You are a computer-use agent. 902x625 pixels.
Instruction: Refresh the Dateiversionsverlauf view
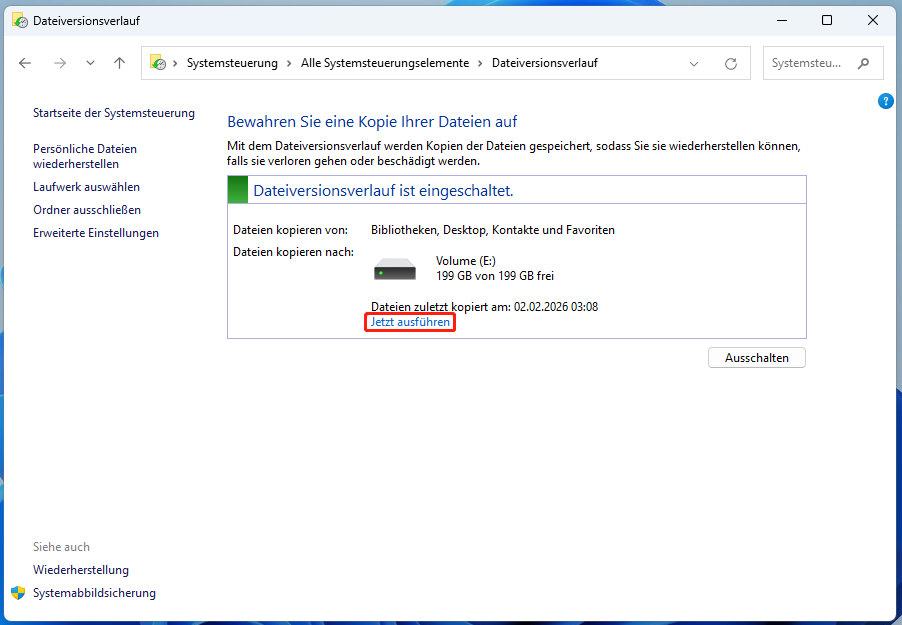tap(731, 64)
